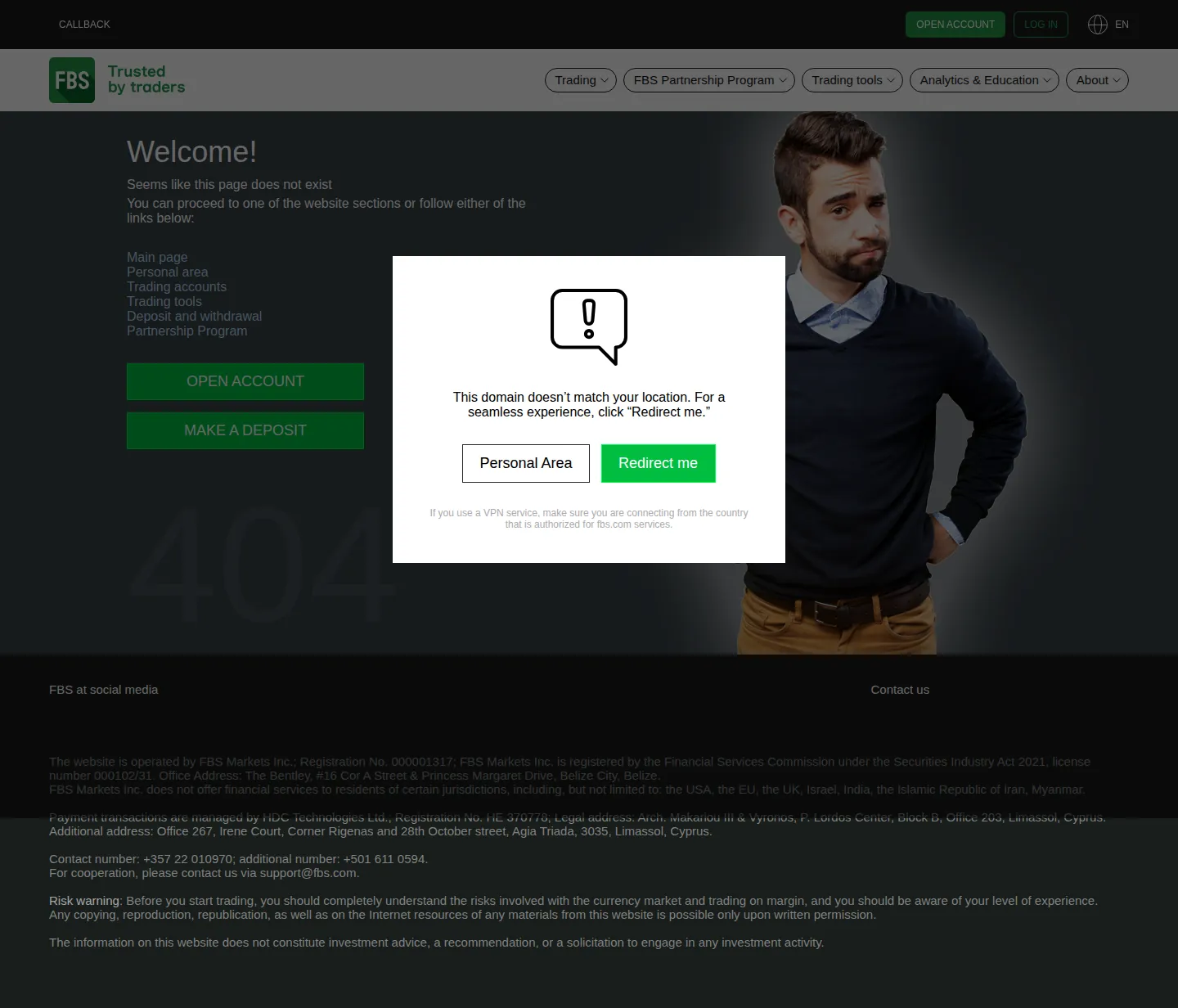1178x1008 pixels.
Task: Click the man's photo image
Action: [883, 383]
